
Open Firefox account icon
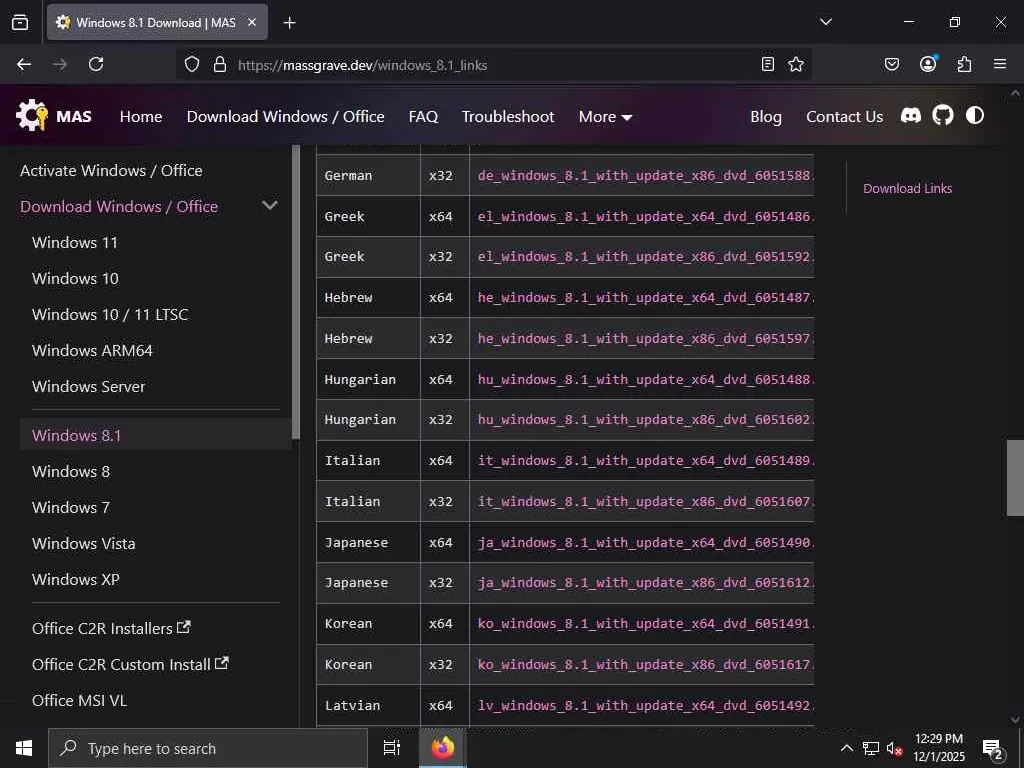[x=928, y=63]
